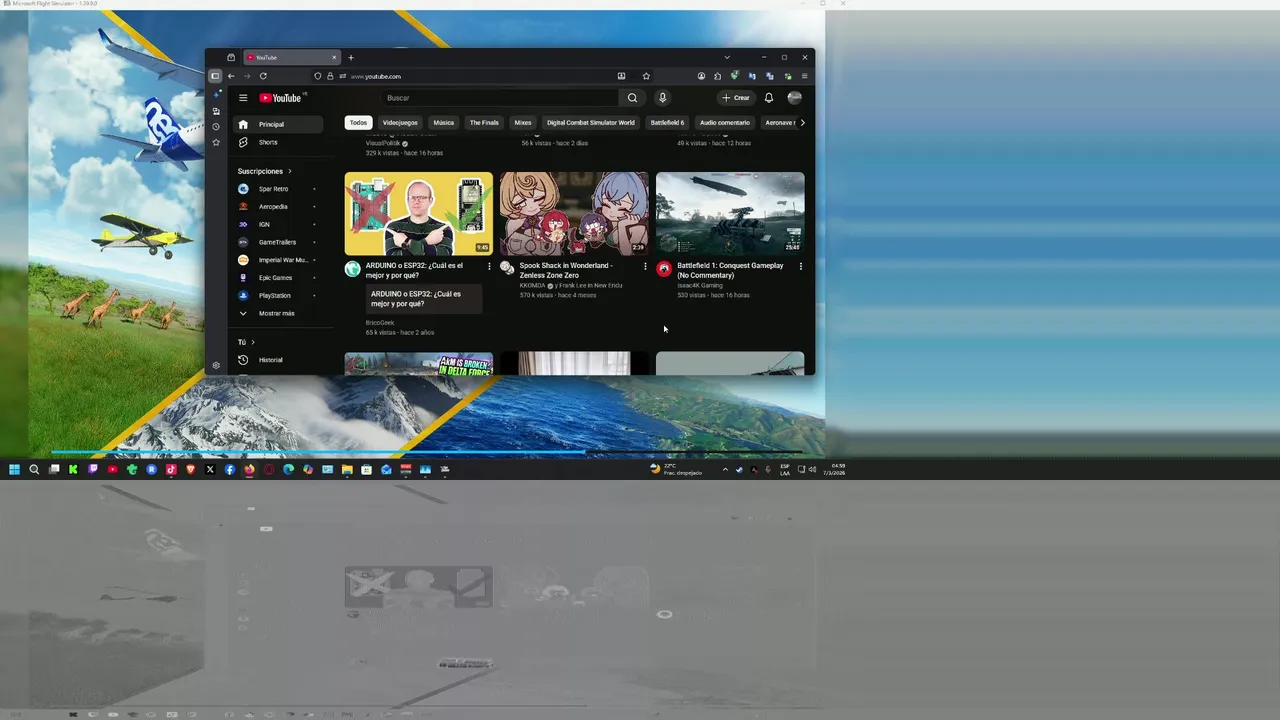Open the Epic Games subscription

[278, 278]
